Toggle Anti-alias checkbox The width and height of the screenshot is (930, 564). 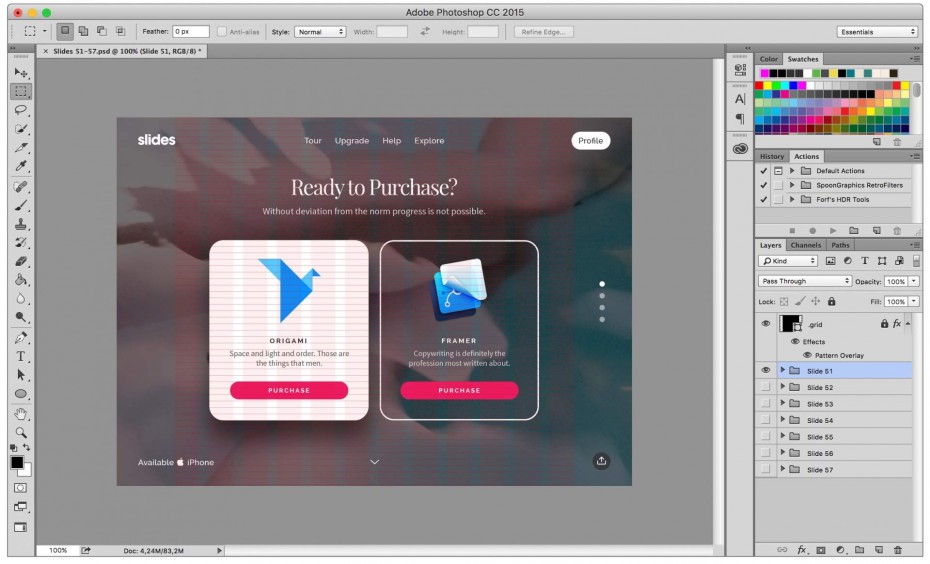[222, 31]
